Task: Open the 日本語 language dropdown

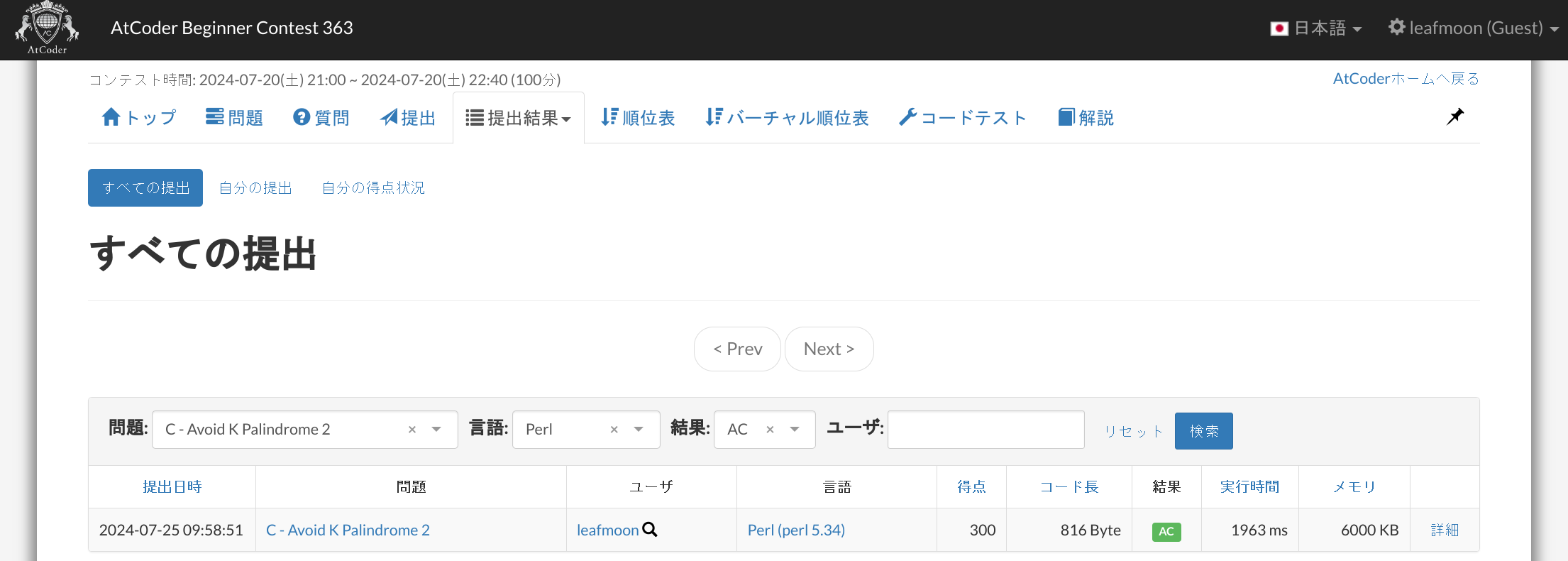Action: [x=1316, y=28]
